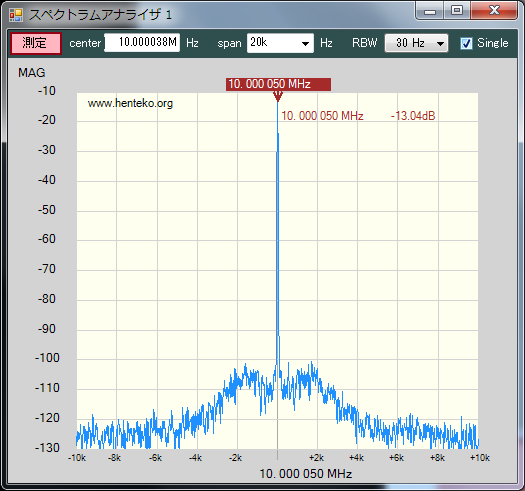Close the spectrum analyzer window
This screenshot has width=525, height=491.
[x=494, y=11]
